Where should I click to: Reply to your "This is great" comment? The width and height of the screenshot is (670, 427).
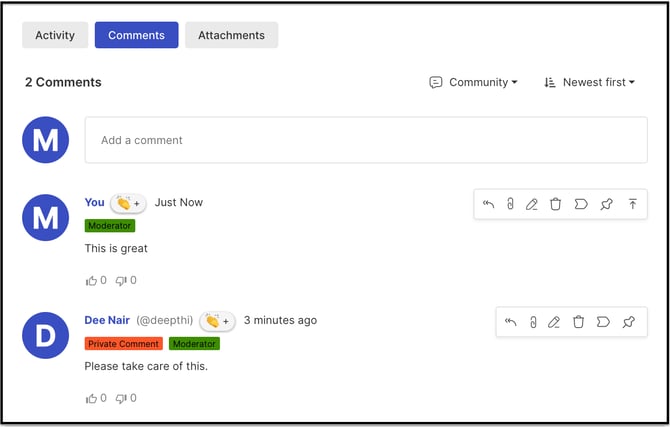pos(488,204)
